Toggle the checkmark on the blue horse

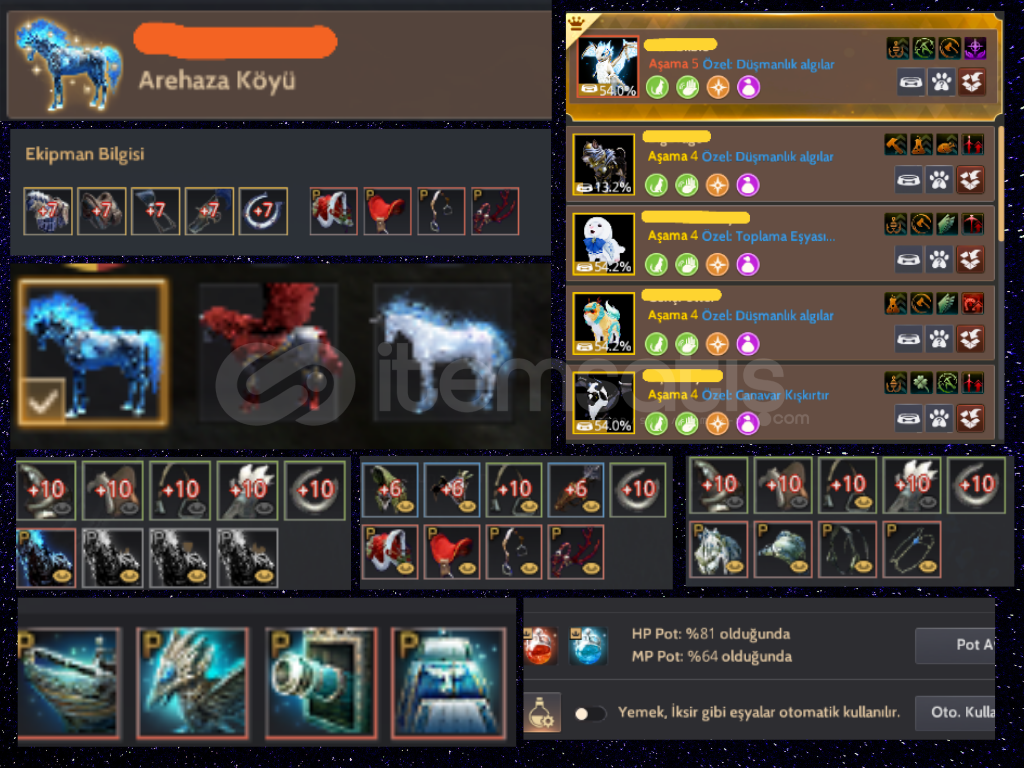click(42, 400)
